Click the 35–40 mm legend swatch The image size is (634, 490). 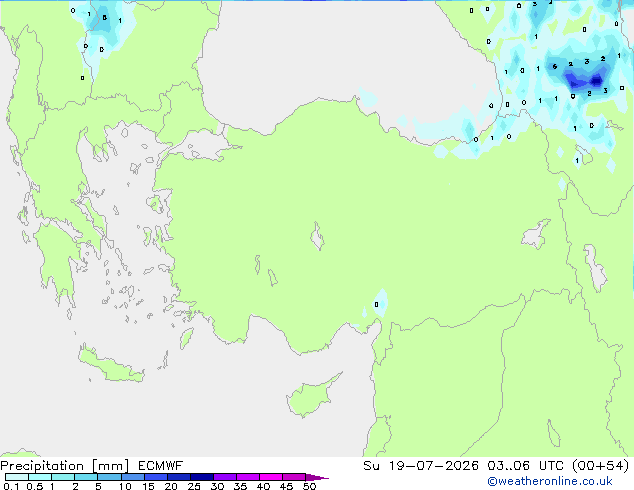(248, 477)
